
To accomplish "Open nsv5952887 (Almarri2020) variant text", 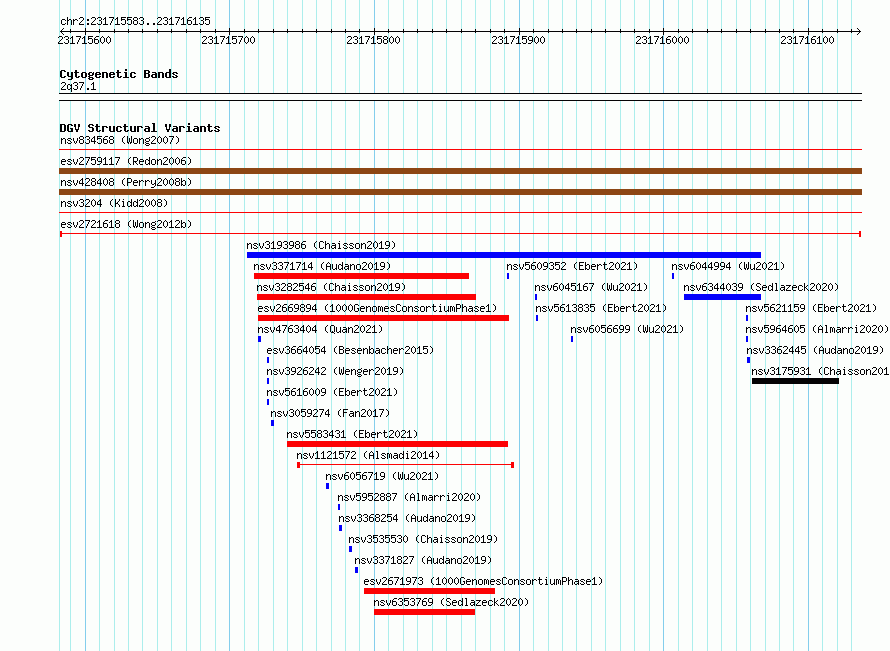I will point(409,497).
